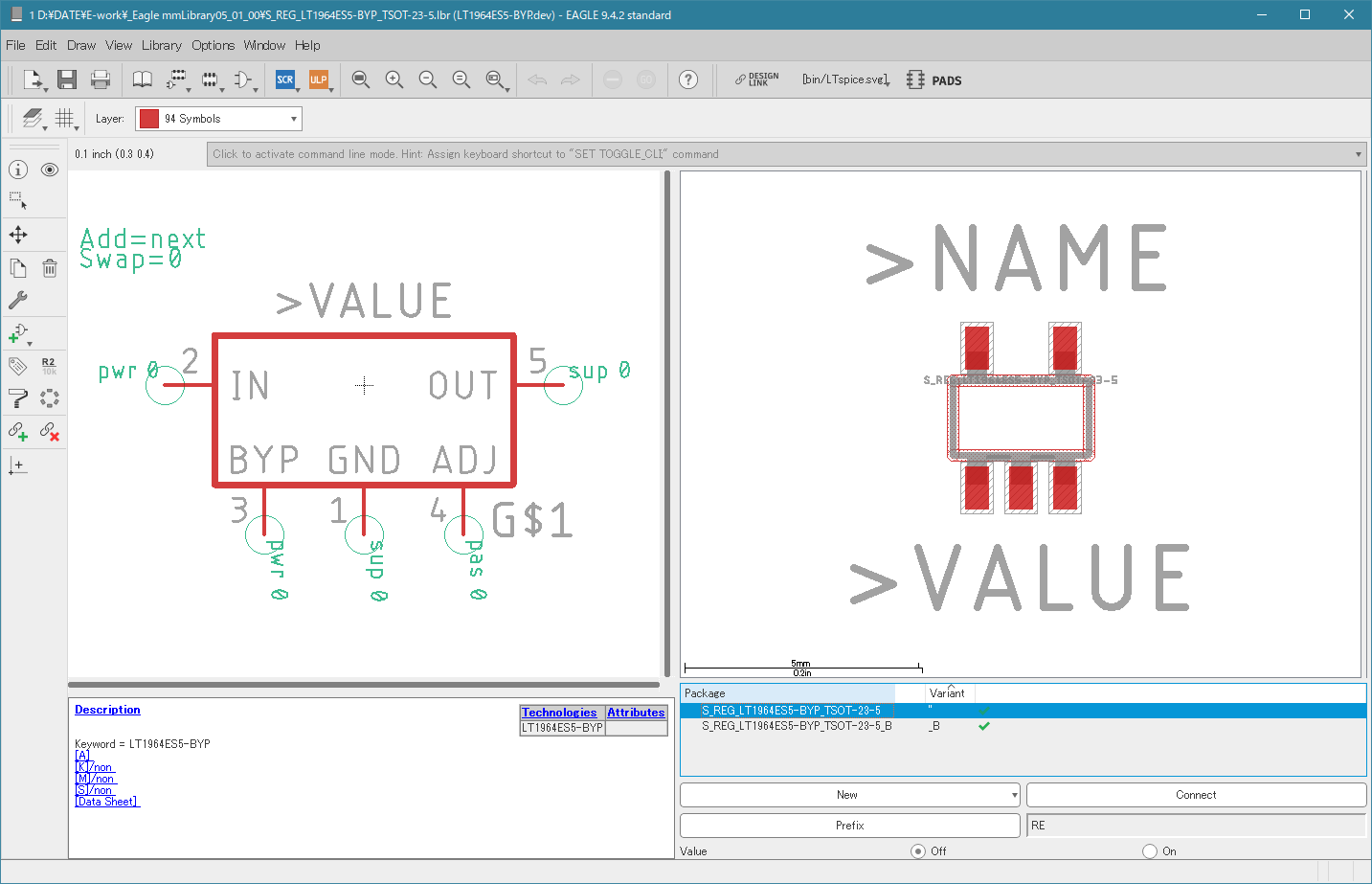The image size is (1372, 884).
Task: Open the File menu
Action: pos(15,45)
